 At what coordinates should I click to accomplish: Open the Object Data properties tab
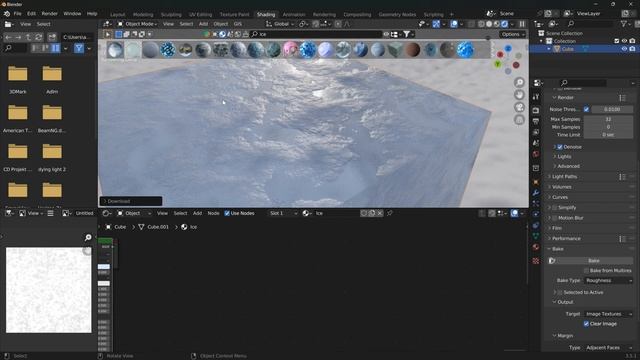[x=536, y=236]
